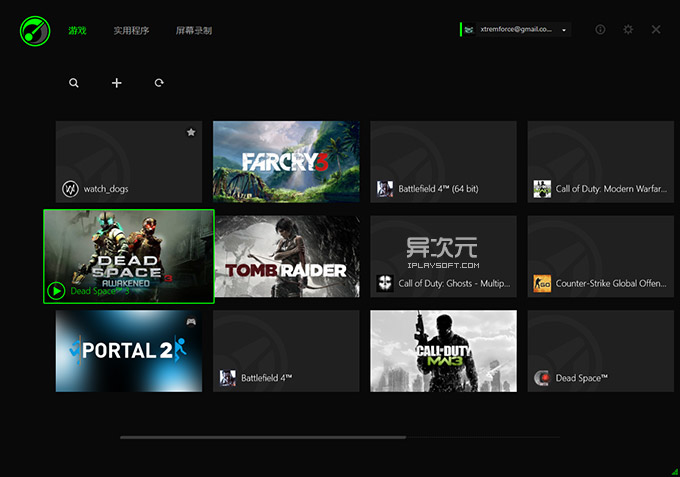Viewport: 680px width, 477px height.
Task: Click the watch_dogs game icon
Action: [x=70, y=189]
